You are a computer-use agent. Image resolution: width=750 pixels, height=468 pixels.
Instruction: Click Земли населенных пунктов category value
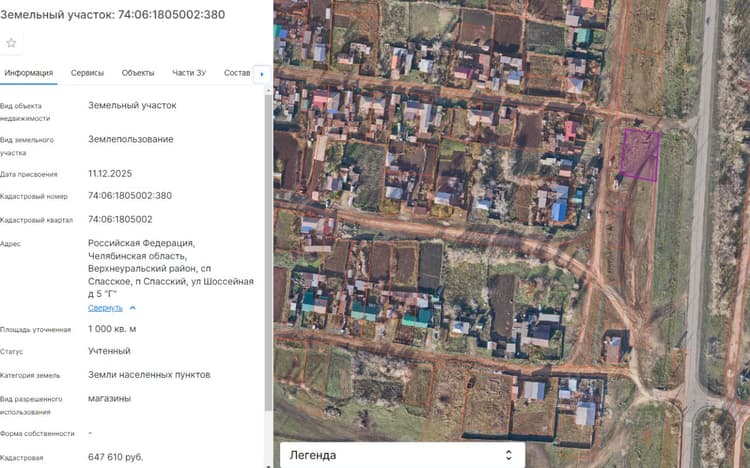pyautogui.click(x=149, y=375)
